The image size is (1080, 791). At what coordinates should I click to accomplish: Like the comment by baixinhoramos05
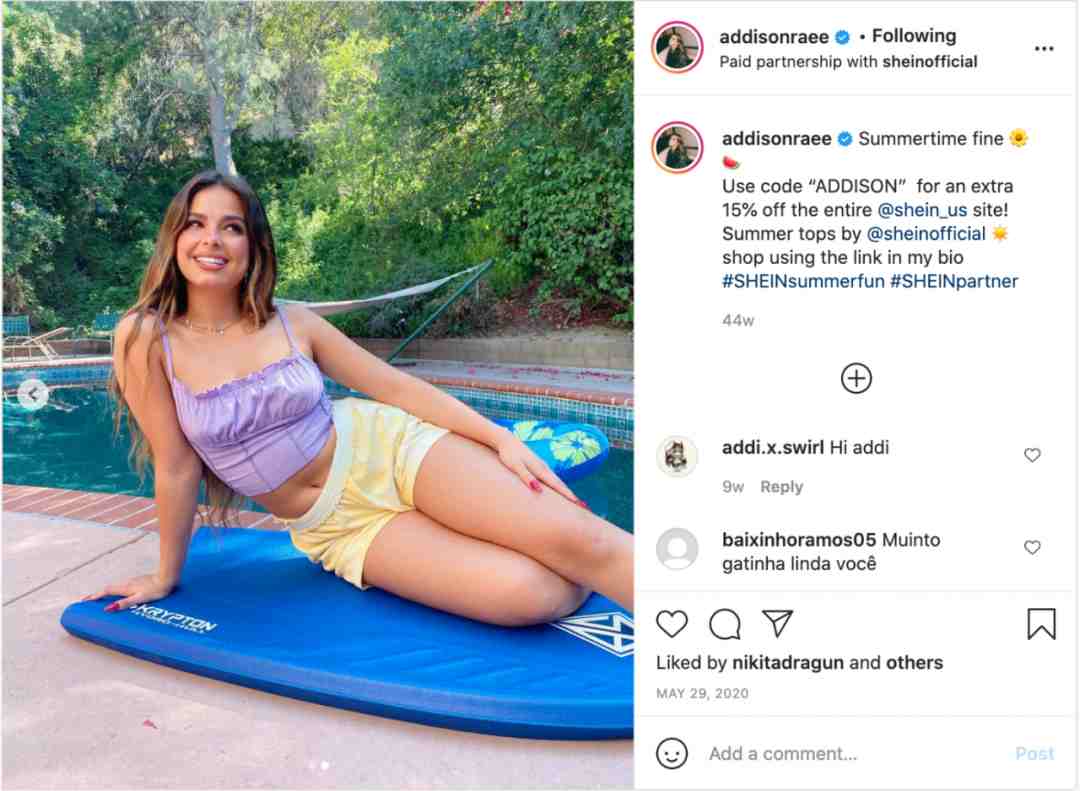pyautogui.click(x=1032, y=547)
